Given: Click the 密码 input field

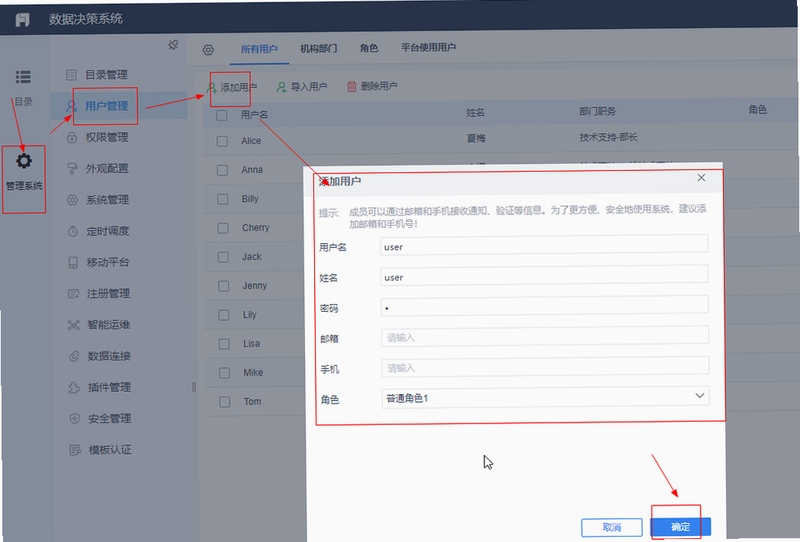Looking at the screenshot, I should tap(544, 305).
